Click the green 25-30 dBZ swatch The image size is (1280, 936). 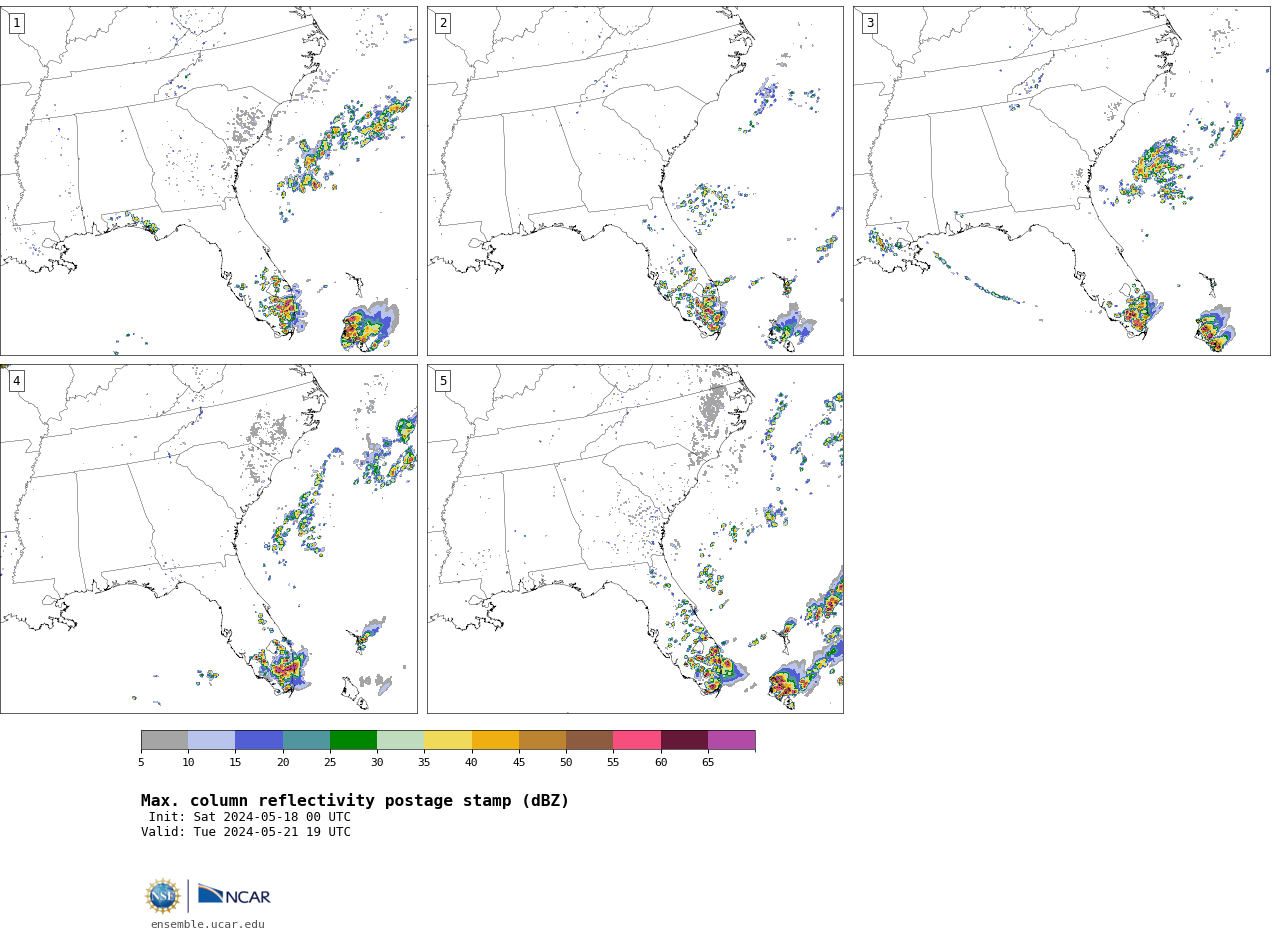click(x=353, y=740)
